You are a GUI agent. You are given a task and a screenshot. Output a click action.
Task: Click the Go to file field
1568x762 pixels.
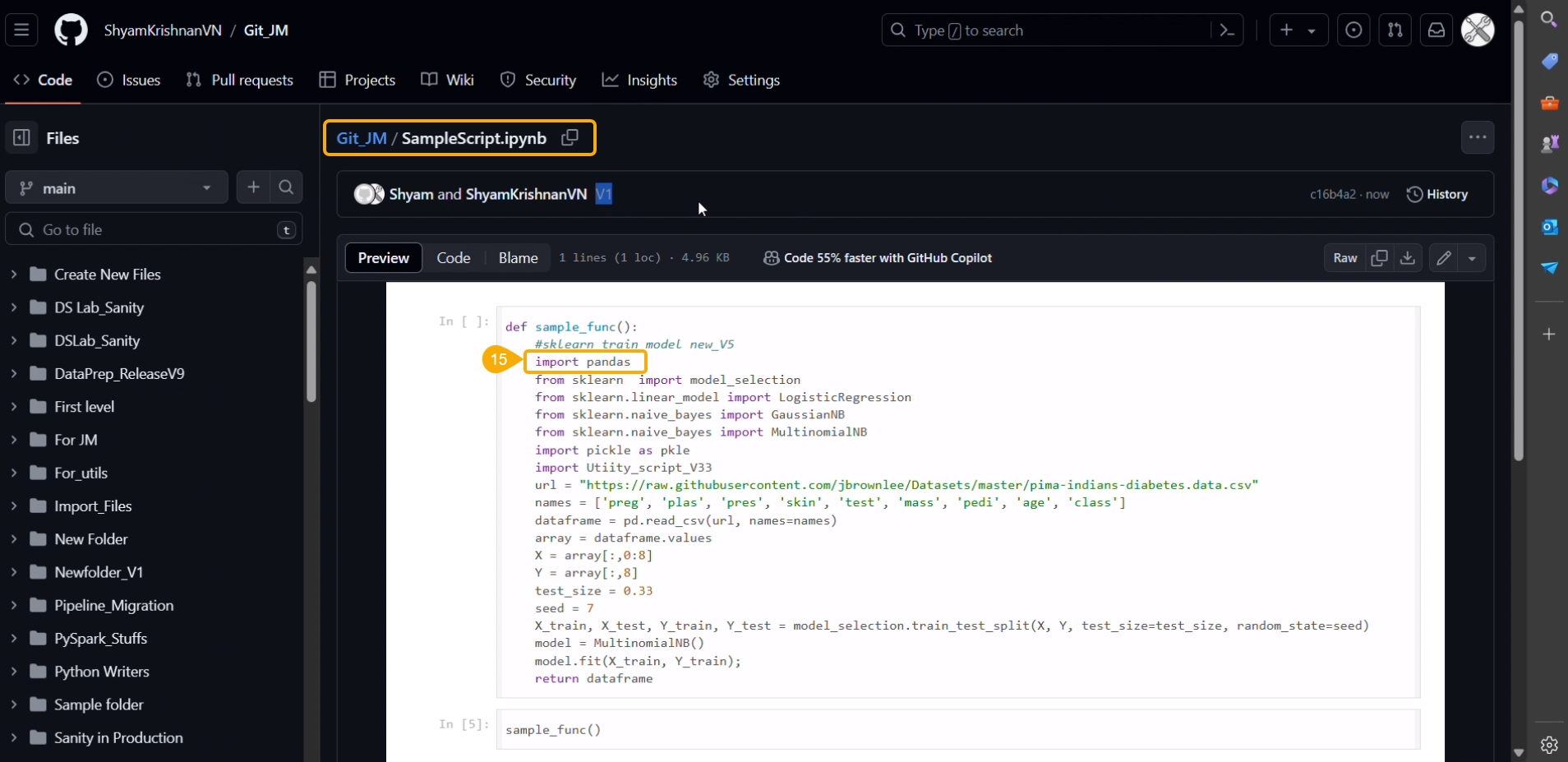pyautogui.click(x=154, y=229)
